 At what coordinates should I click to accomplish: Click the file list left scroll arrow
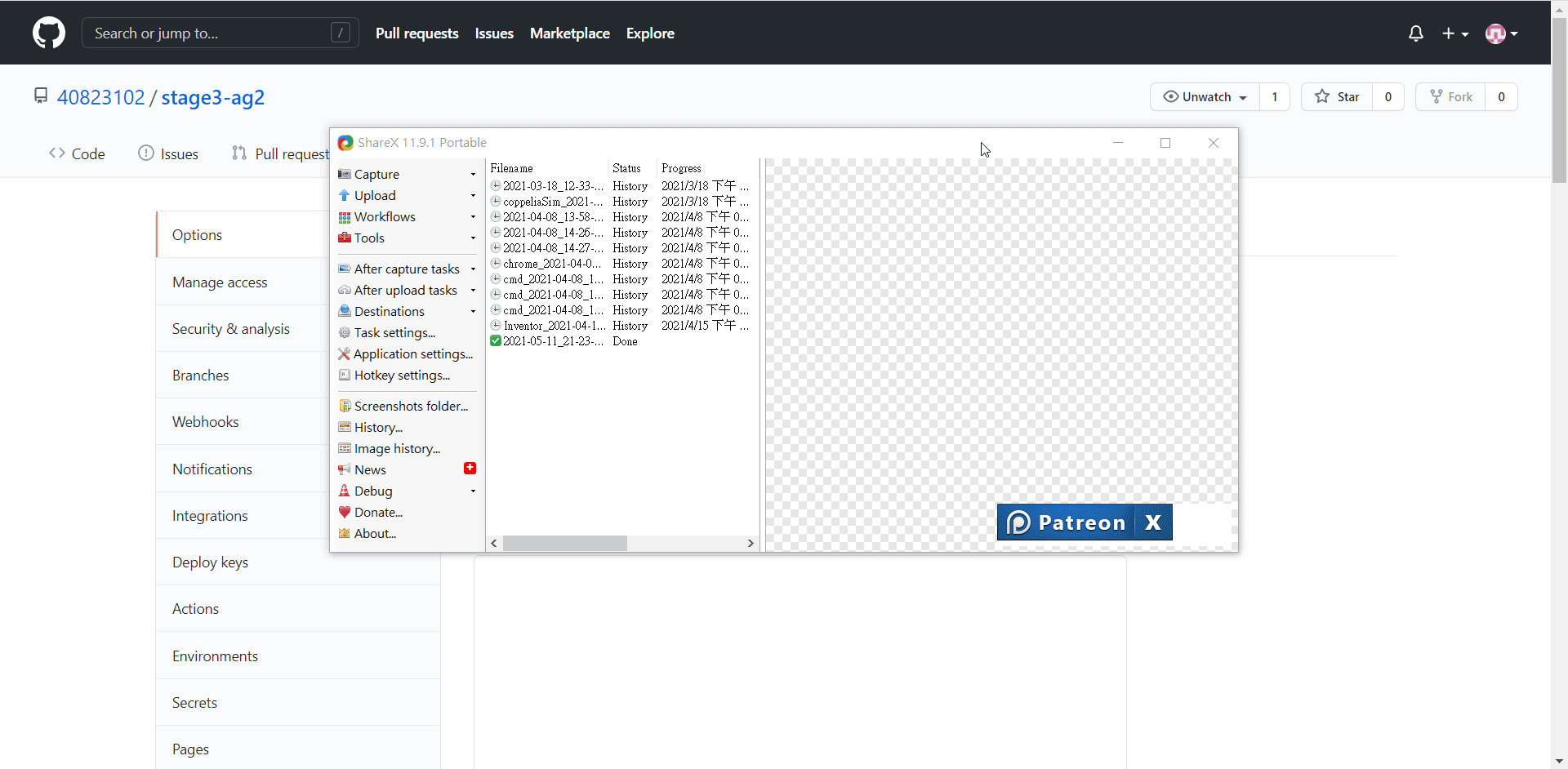coord(494,543)
